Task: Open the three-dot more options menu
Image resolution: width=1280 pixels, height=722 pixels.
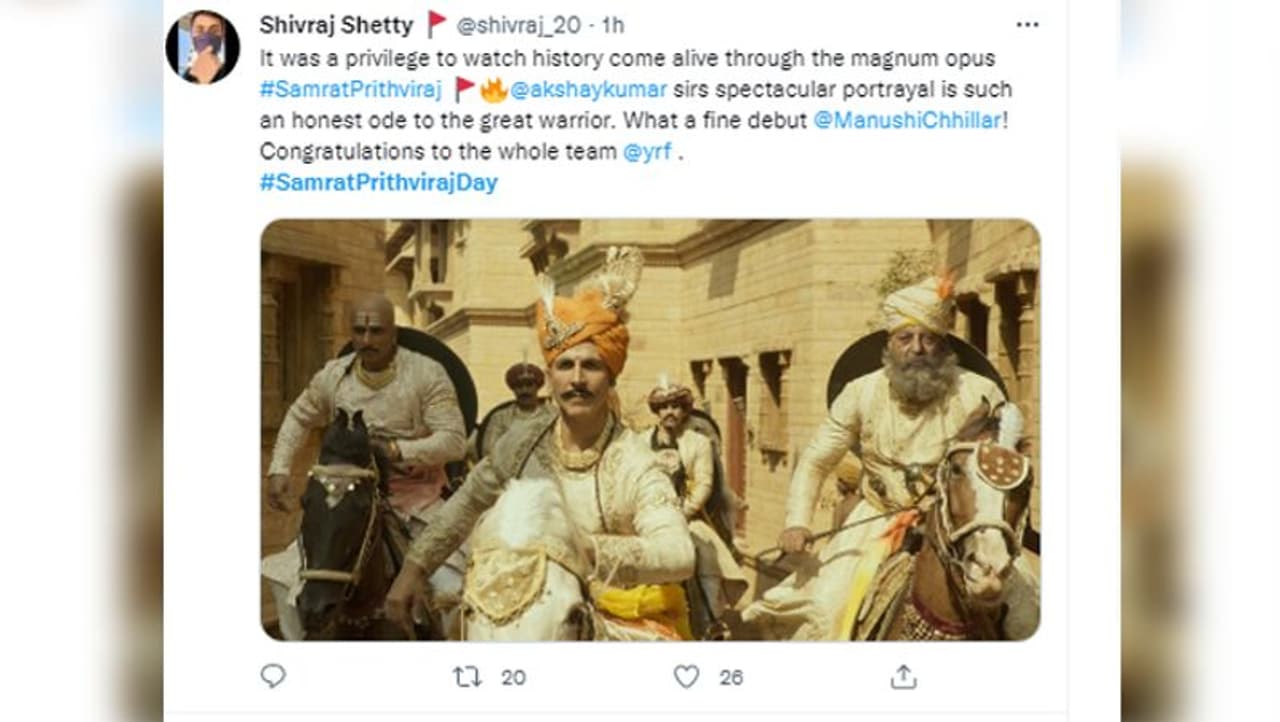Action: (1027, 25)
